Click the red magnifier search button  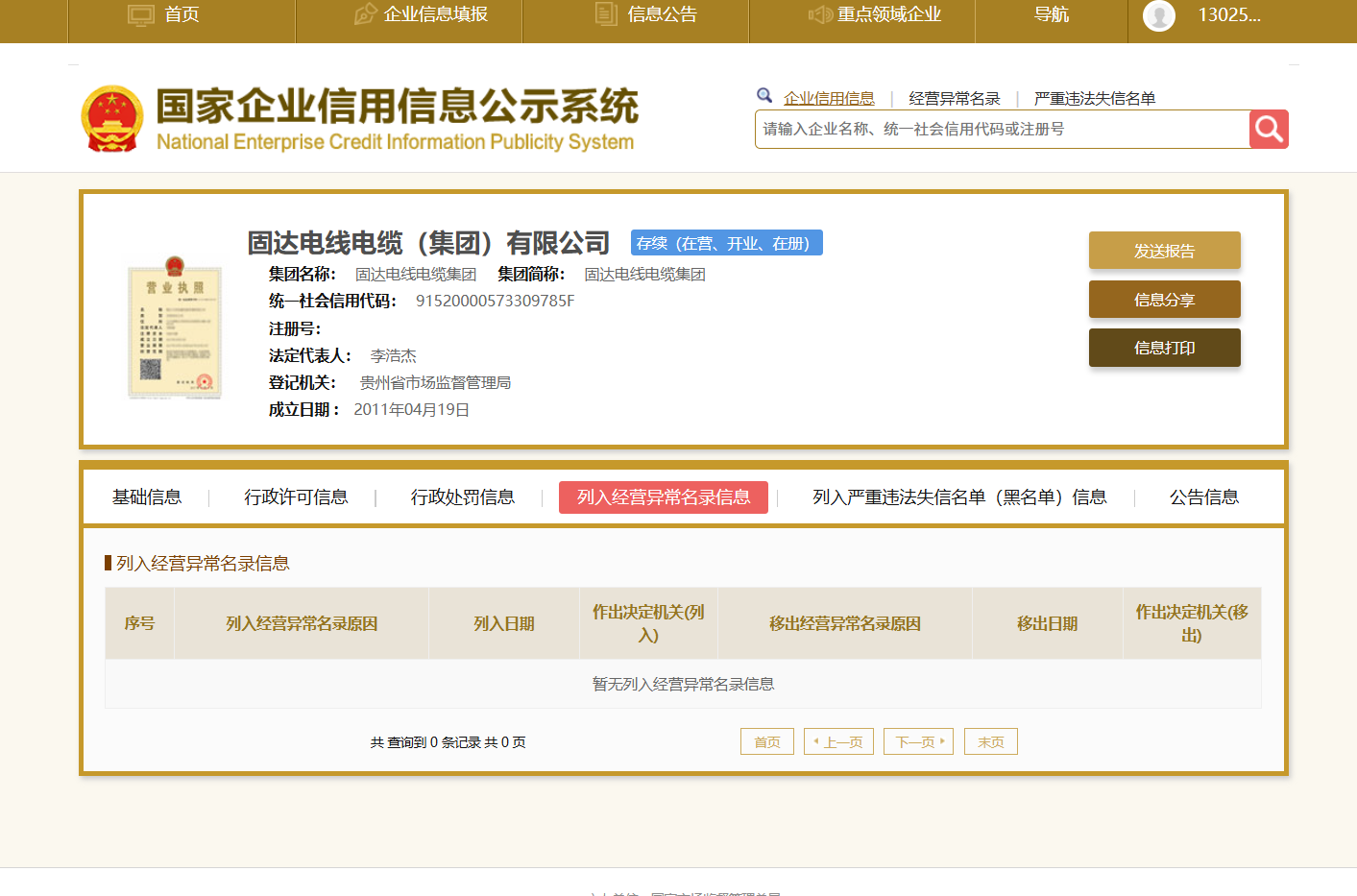[x=1269, y=129]
